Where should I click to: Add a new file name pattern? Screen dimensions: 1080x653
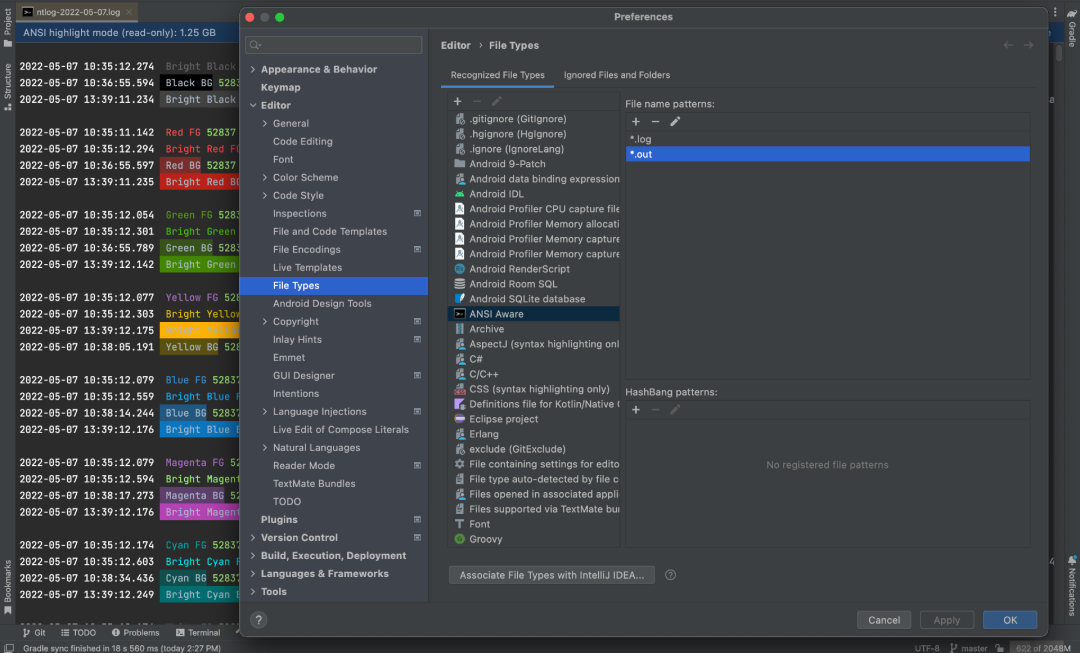pos(636,121)
